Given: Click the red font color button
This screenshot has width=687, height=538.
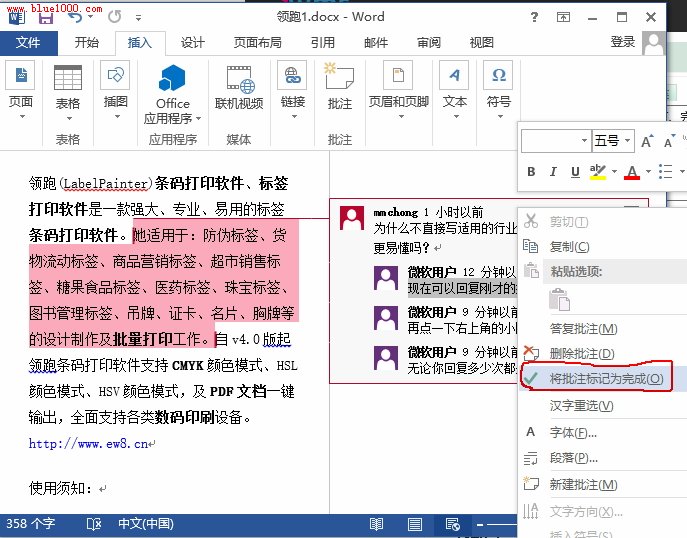Looking at the screenshot, I should coord(631,172).
